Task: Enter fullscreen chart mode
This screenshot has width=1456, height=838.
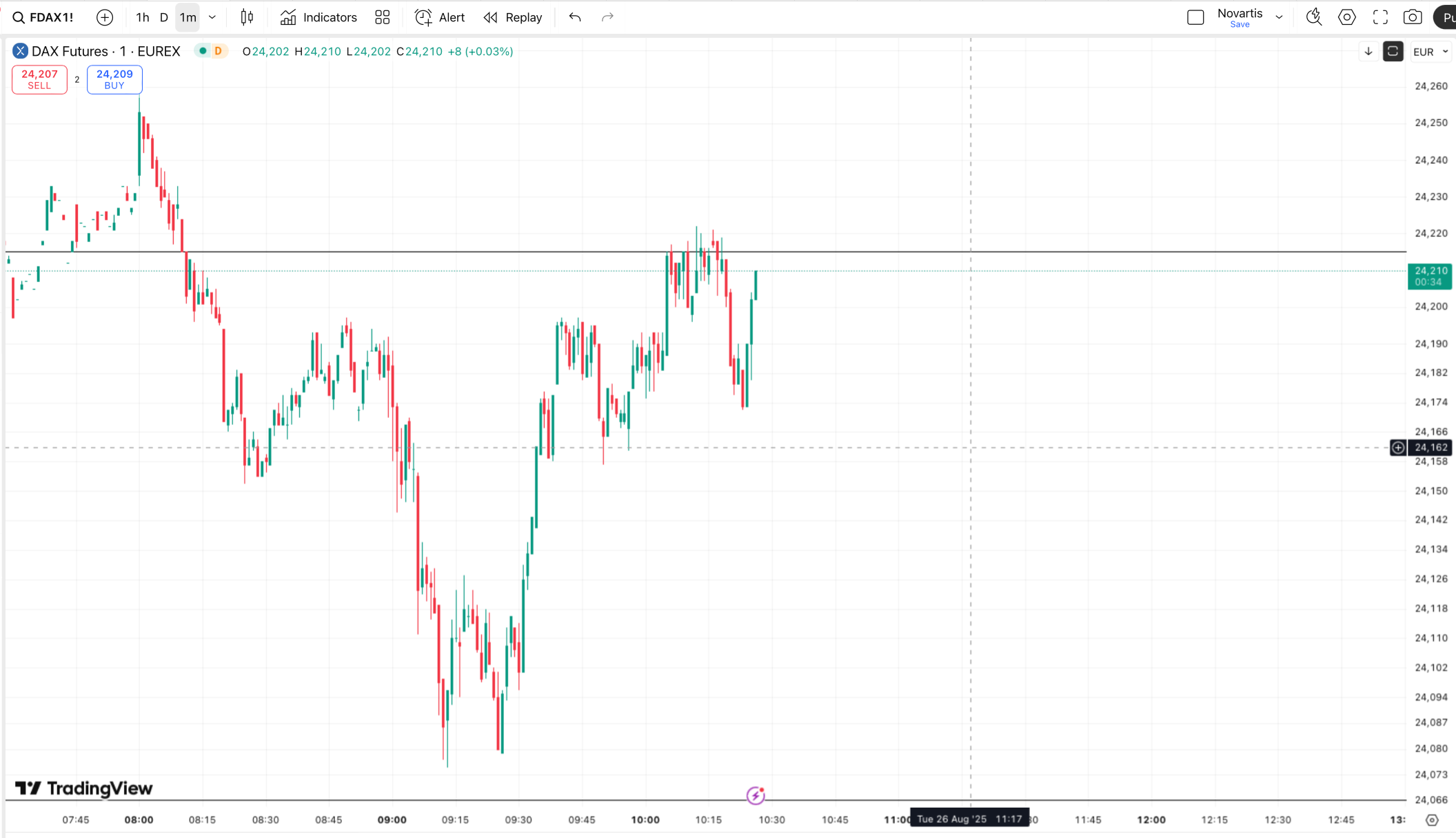Action: point(1380,17)
